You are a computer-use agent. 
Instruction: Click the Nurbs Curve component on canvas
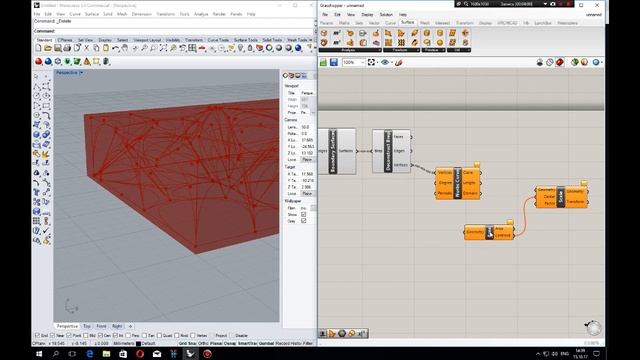(458, 183)
